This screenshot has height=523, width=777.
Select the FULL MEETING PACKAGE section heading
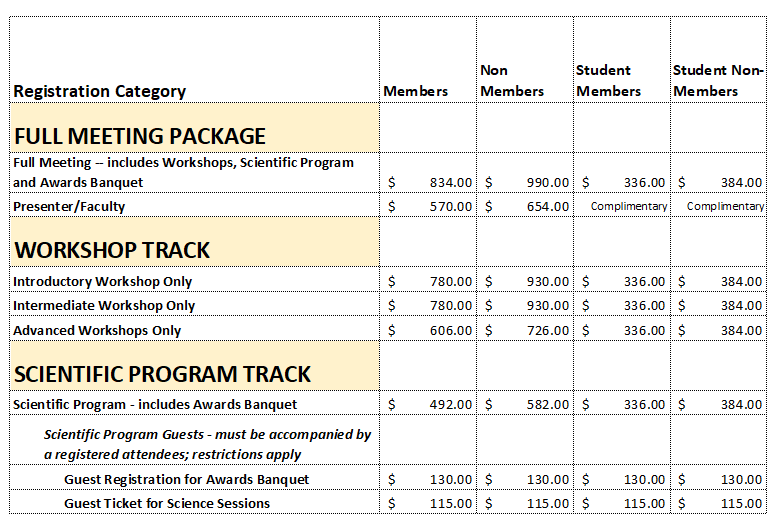tap(140, 136)
